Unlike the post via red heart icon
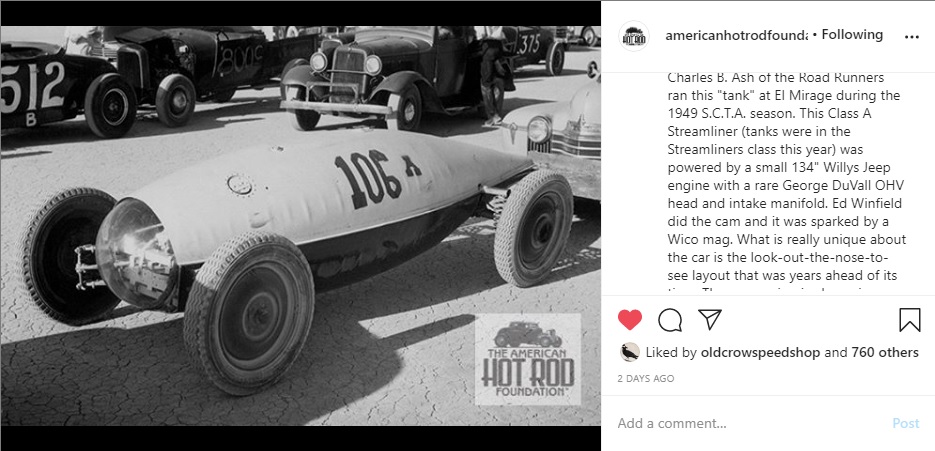The image size is (935, 451). point(630,320)
